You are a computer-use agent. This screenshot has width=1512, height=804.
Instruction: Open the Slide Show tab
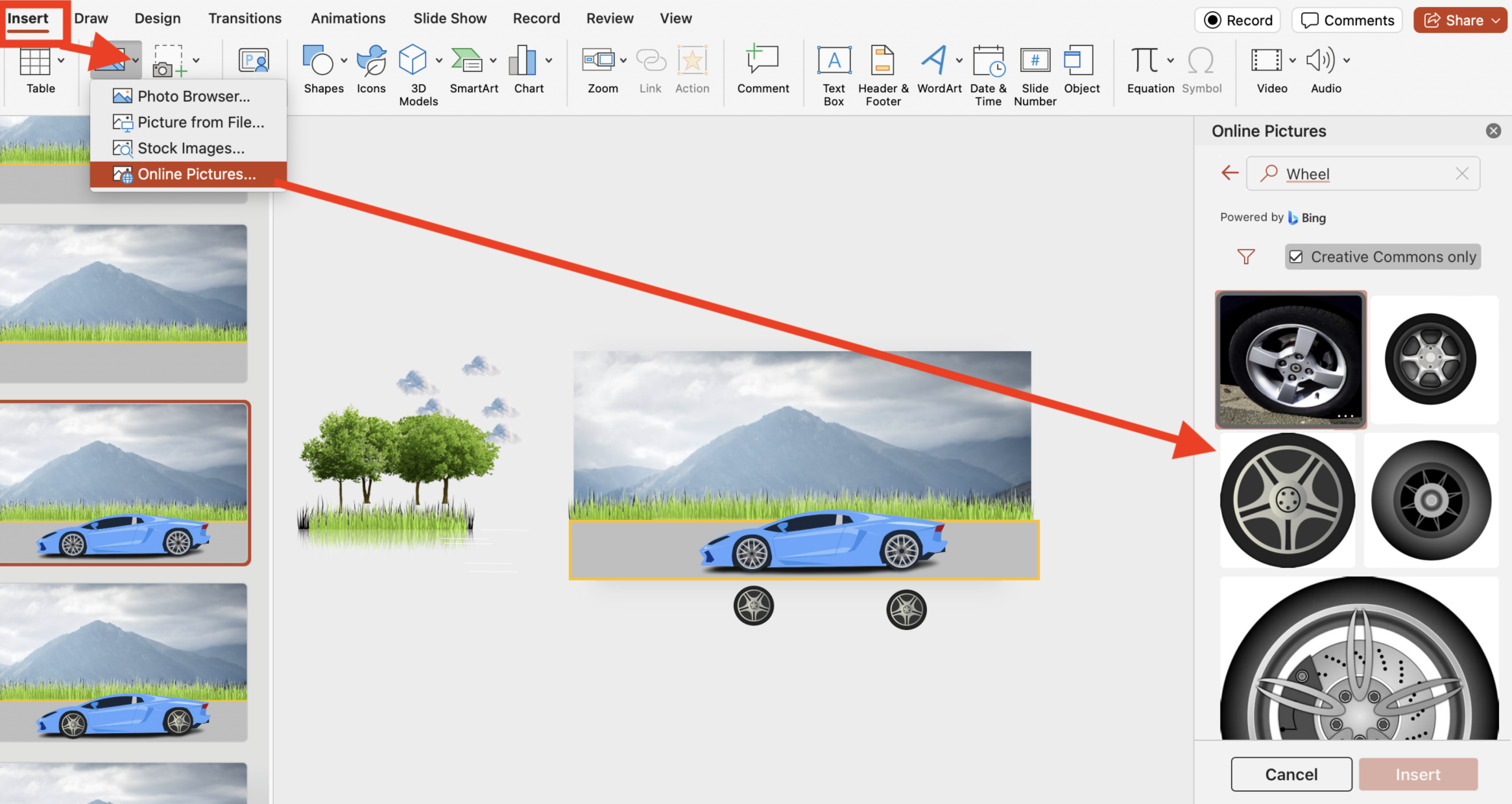click(x=450, y=18)
